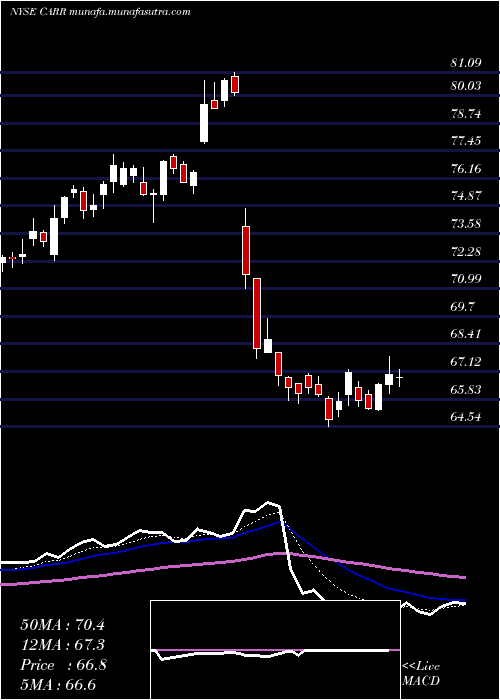Click the last candlestick near 66.8
Screen dimensions: 500x700
click(x=400, y=378)
